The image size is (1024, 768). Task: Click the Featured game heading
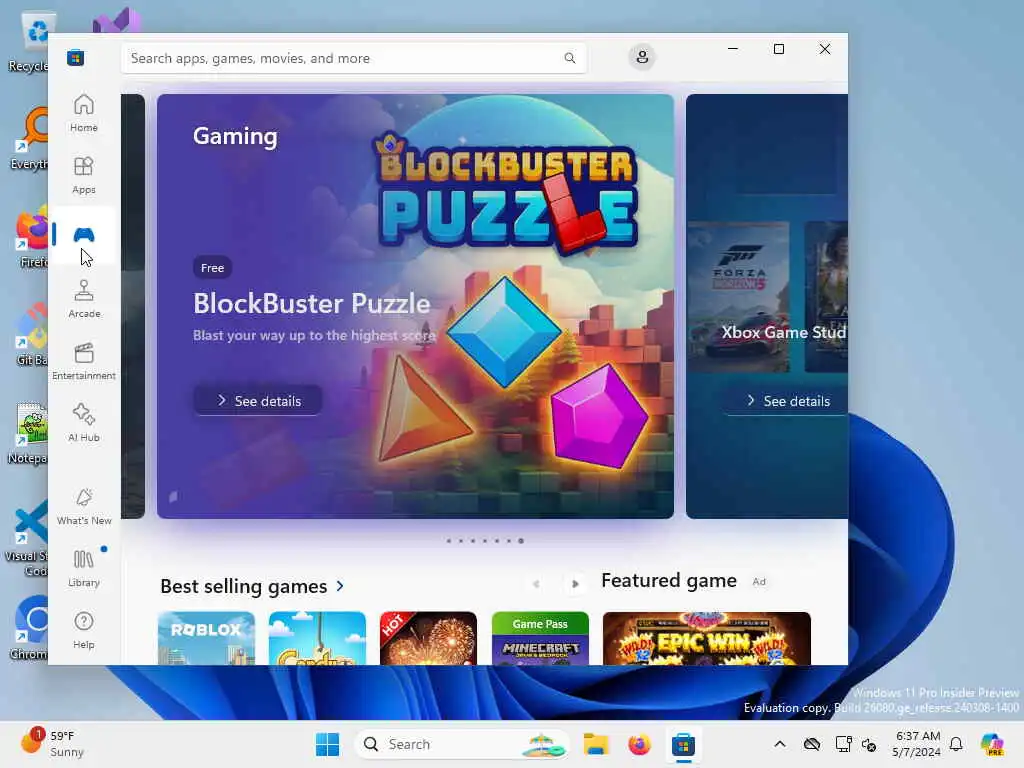point(669,581)
